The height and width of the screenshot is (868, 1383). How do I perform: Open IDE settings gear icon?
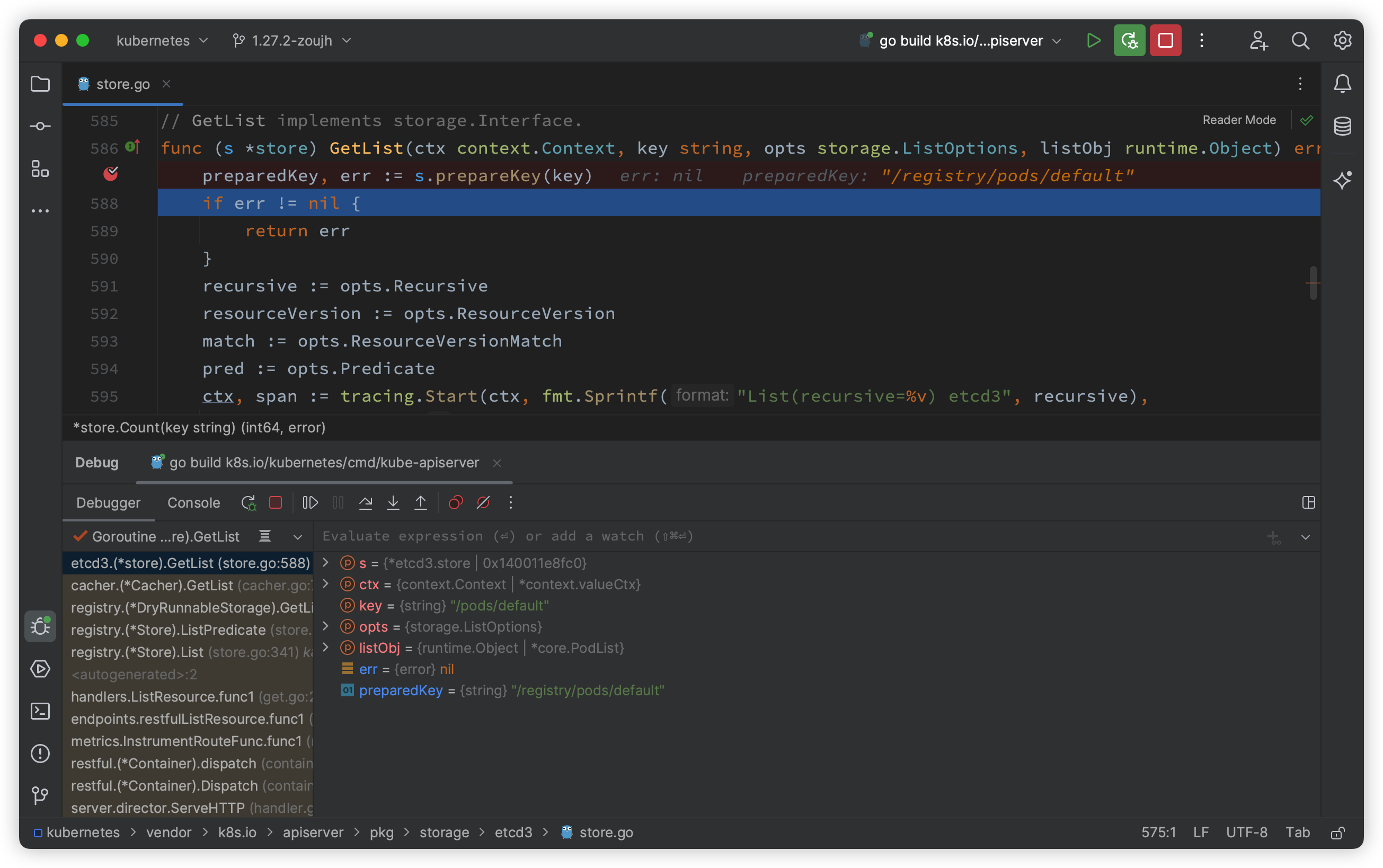point(1342,40)
